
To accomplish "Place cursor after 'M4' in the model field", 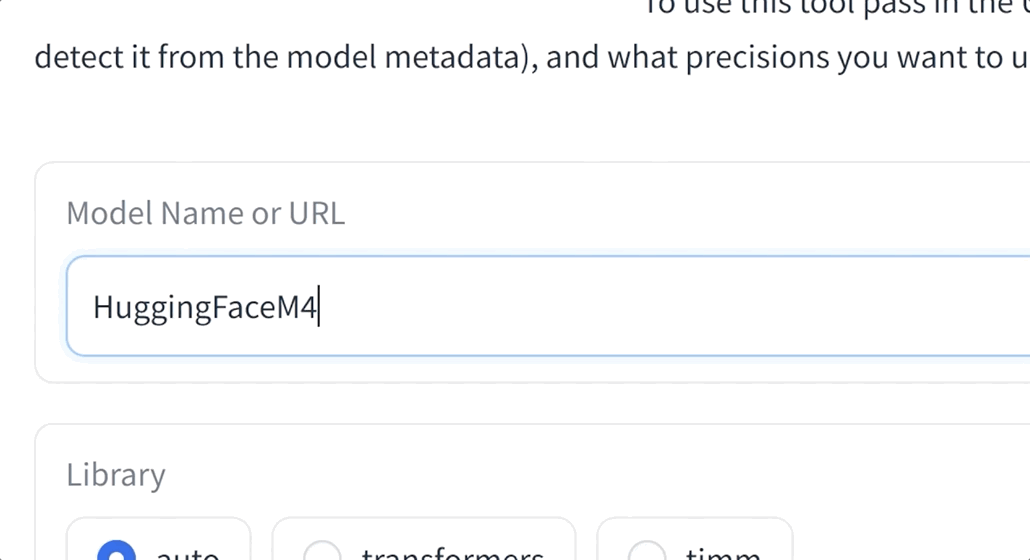I will point(319,307).
